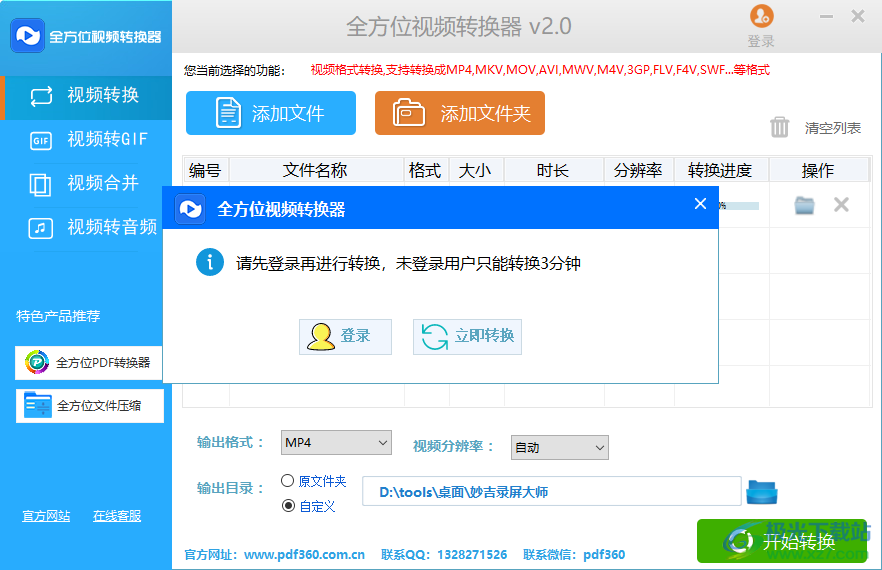The height and width of the screenshot is (570, 882).
Task: Click the 格式 column header
Action: 426,170
